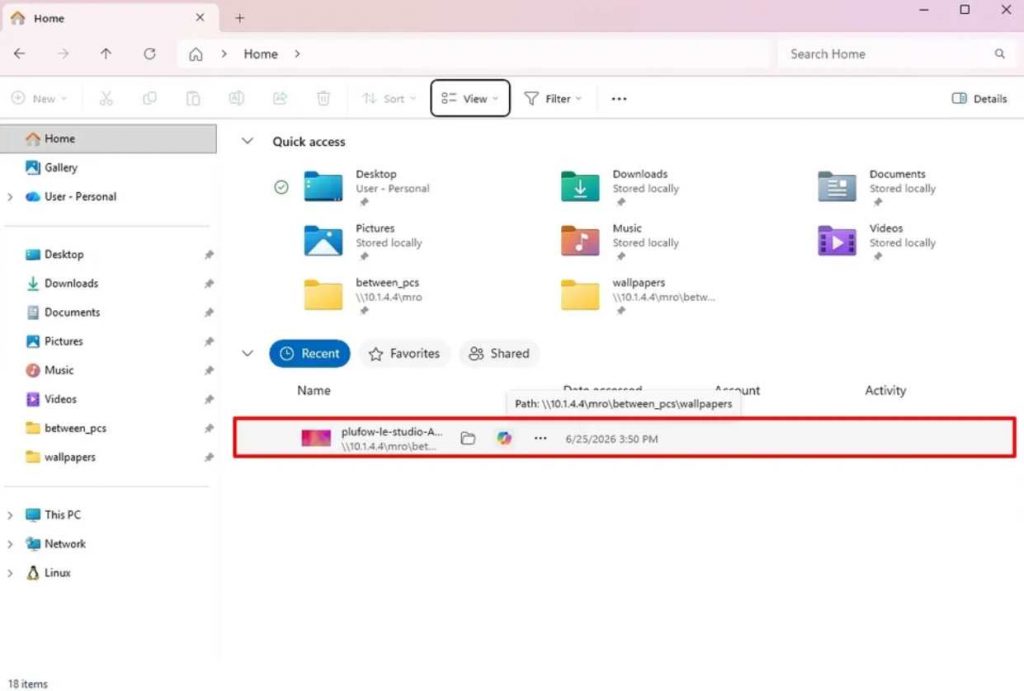The width and height of the screenshot is (1024, 691).
Task: Go back with the left arrow
Action: click(20, 54)
